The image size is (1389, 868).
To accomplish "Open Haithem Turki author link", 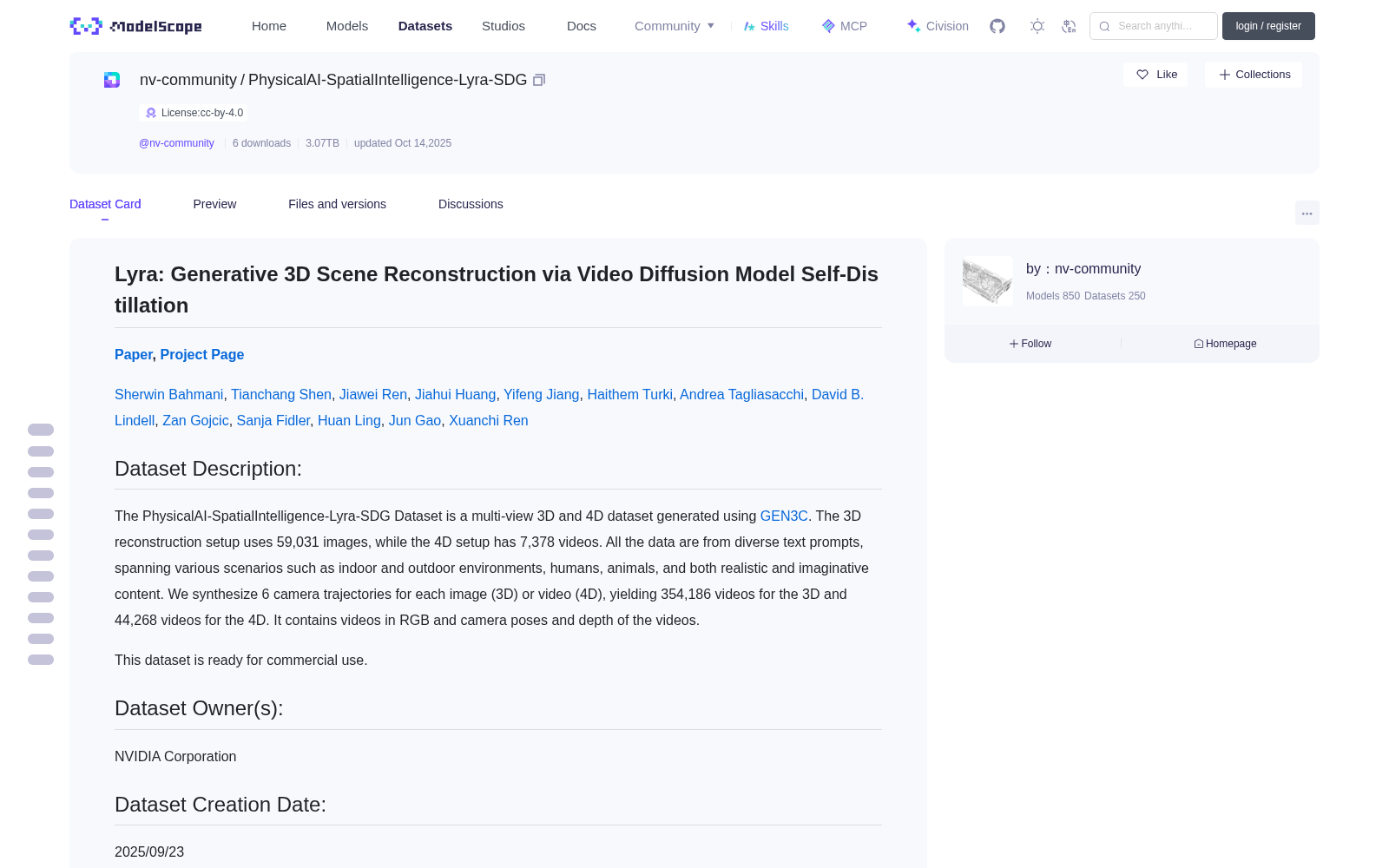I will tap(630, 394).
